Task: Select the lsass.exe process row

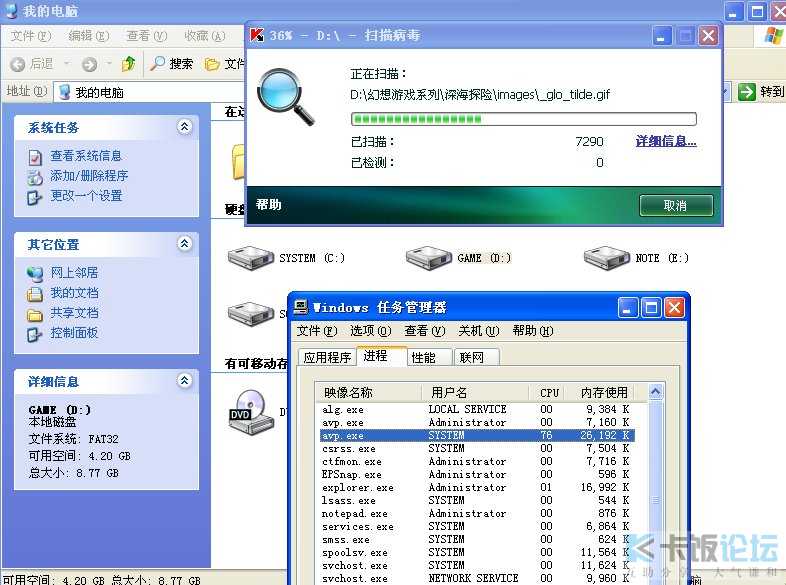Action: [x=476, y=501]
